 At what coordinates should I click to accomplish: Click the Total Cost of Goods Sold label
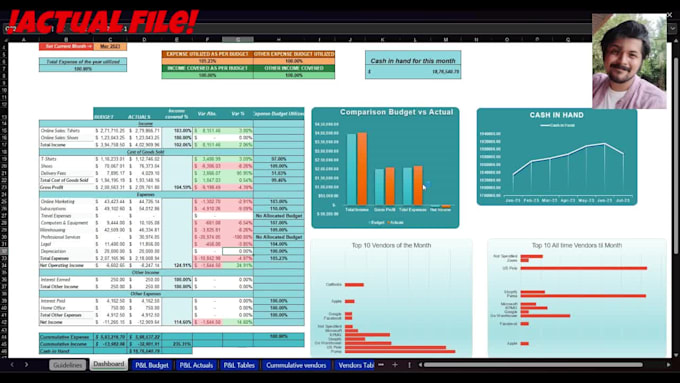64,180
